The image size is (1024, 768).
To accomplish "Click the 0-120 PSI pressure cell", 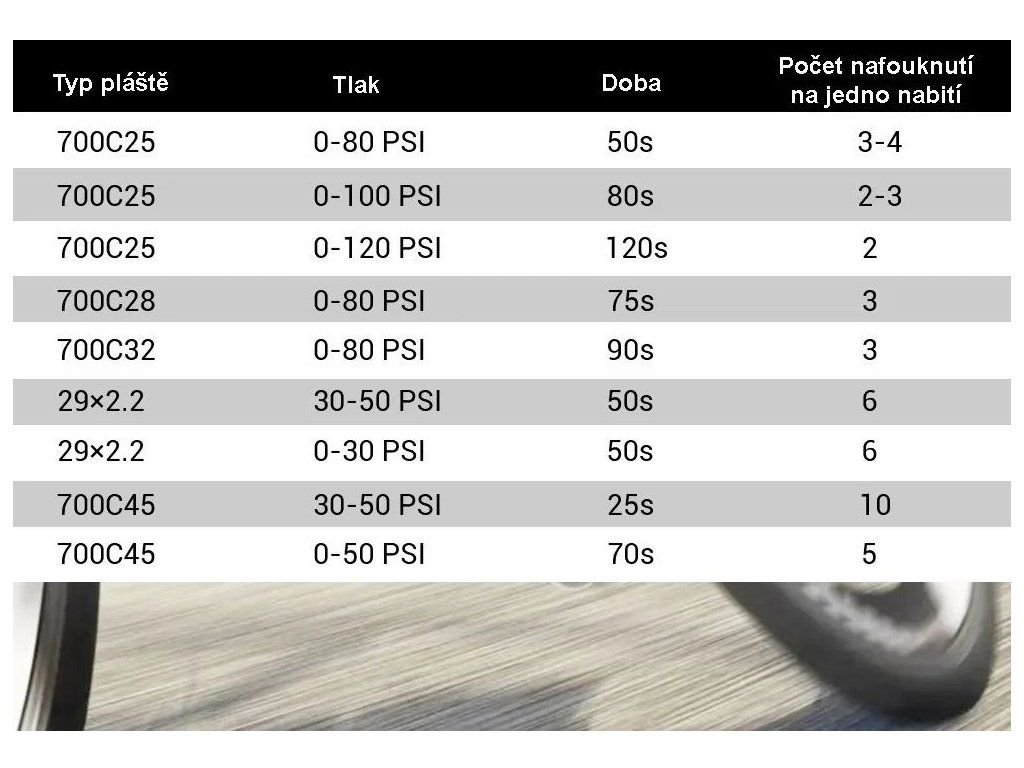I will (377, 248).
